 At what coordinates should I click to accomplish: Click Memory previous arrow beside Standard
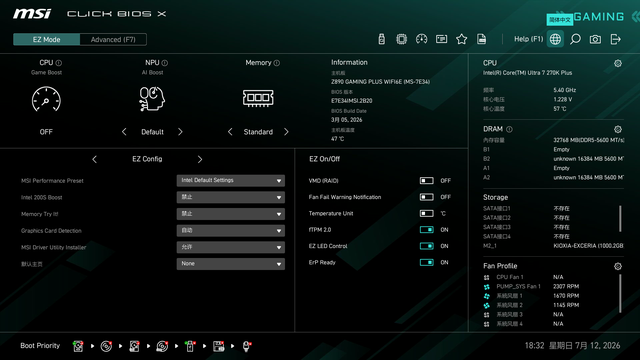coord(230,132)
